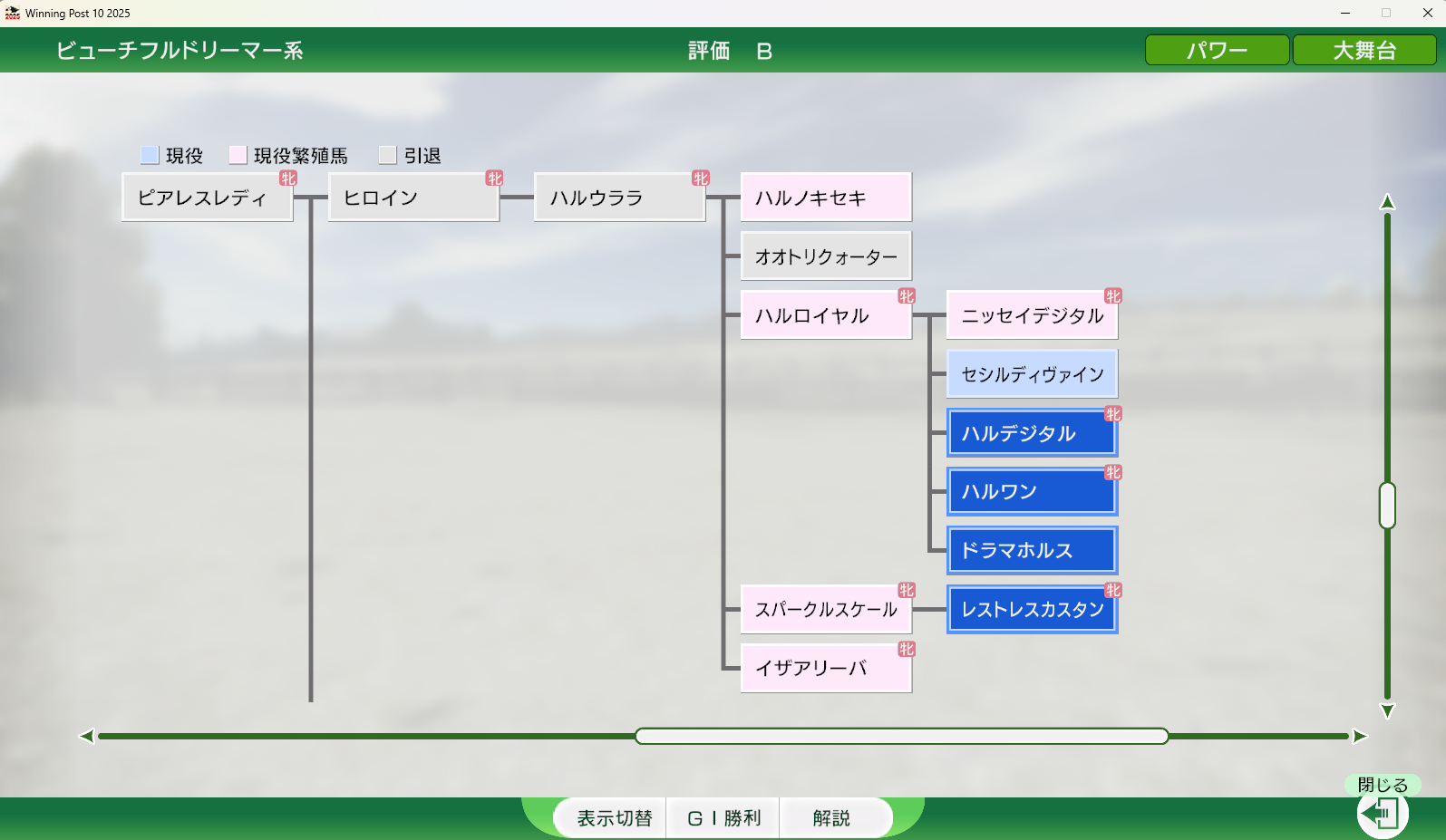This screenshot has width=1446, height=840.
Task: Select the ハルノキセキ horse node
Action: [826, 198]
